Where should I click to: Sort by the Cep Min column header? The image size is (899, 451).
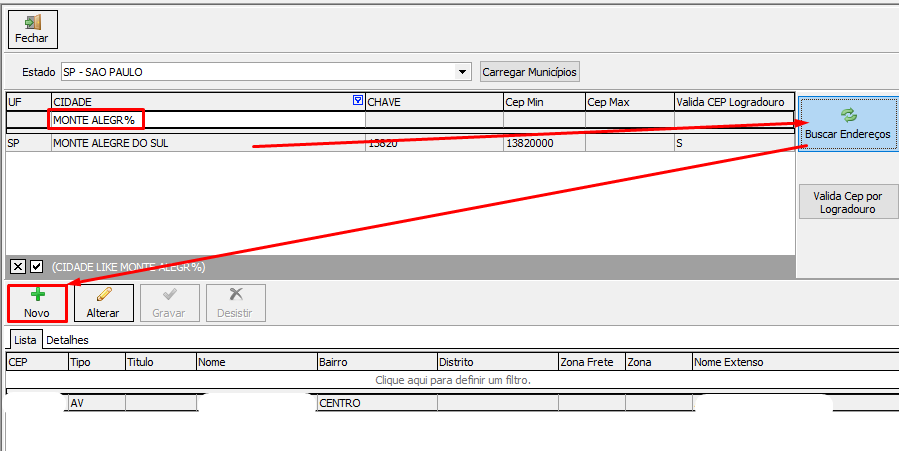[x=542, y=102]
